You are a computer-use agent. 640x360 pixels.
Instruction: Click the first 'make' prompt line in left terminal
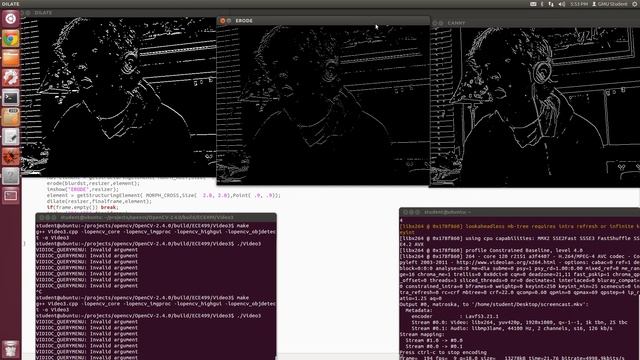click(142, 226)
